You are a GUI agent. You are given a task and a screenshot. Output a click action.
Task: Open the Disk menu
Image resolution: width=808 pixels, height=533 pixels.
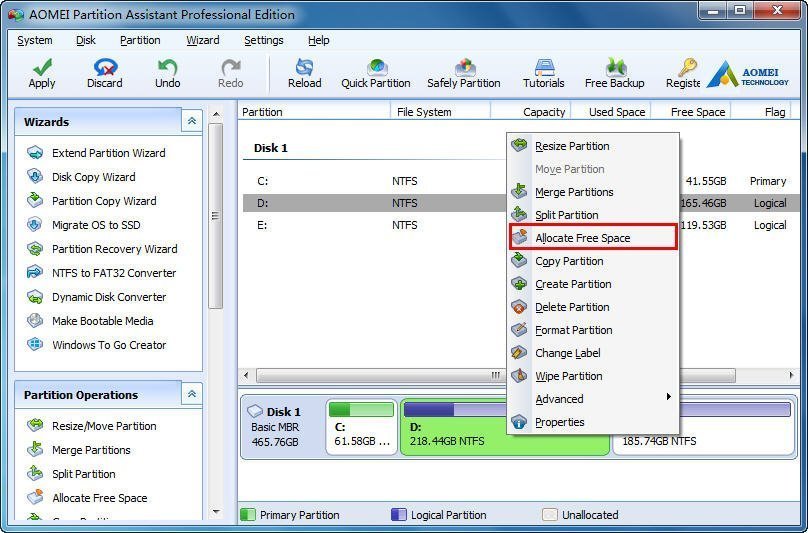click(x=86, y=40)
